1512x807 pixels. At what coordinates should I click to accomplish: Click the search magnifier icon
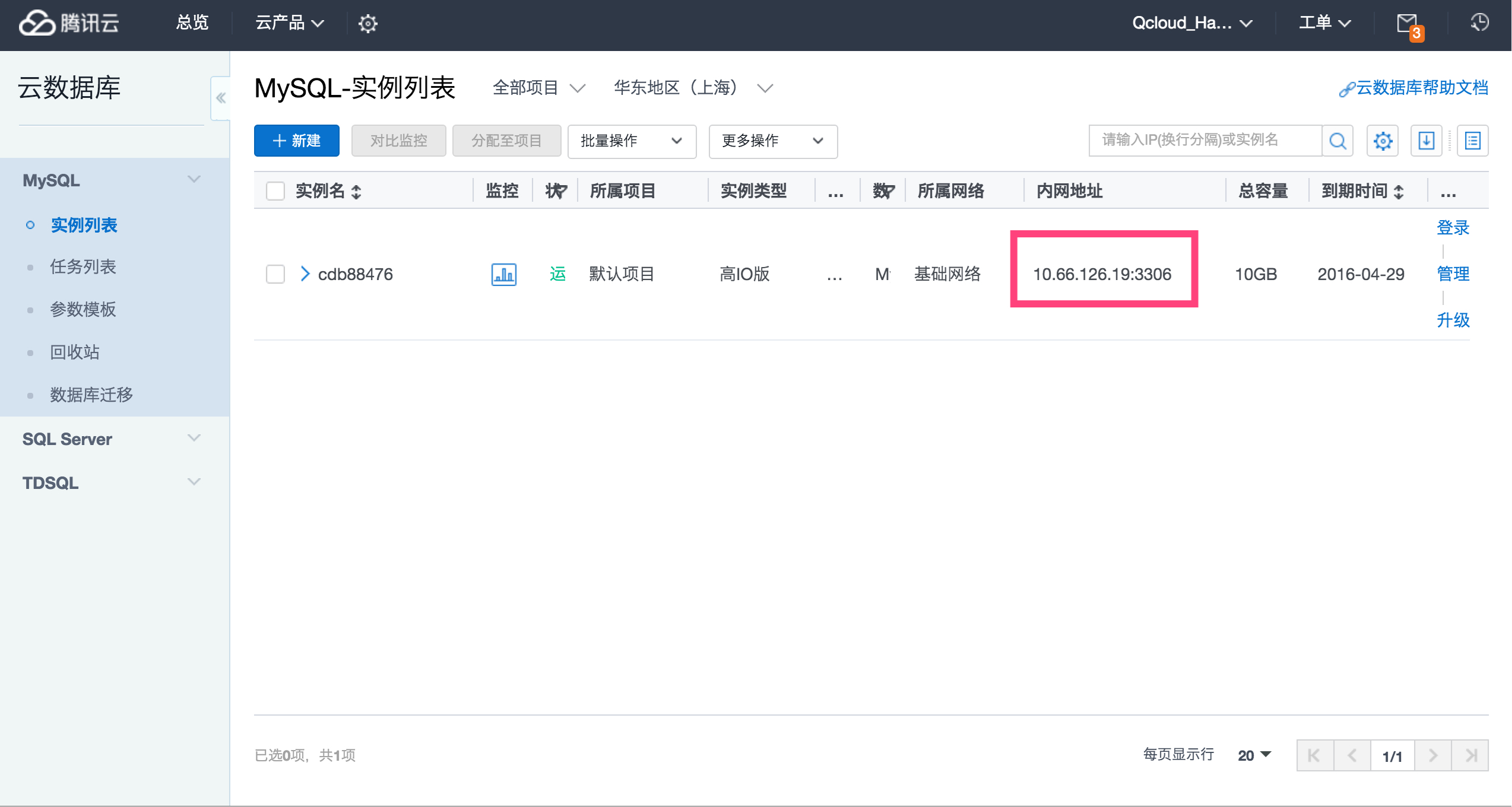(x=1337, y=141)
